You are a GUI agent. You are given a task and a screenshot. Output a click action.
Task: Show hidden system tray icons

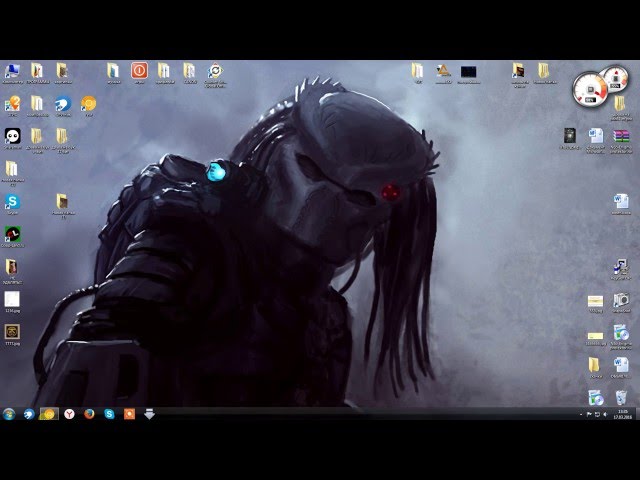[581, 414]
